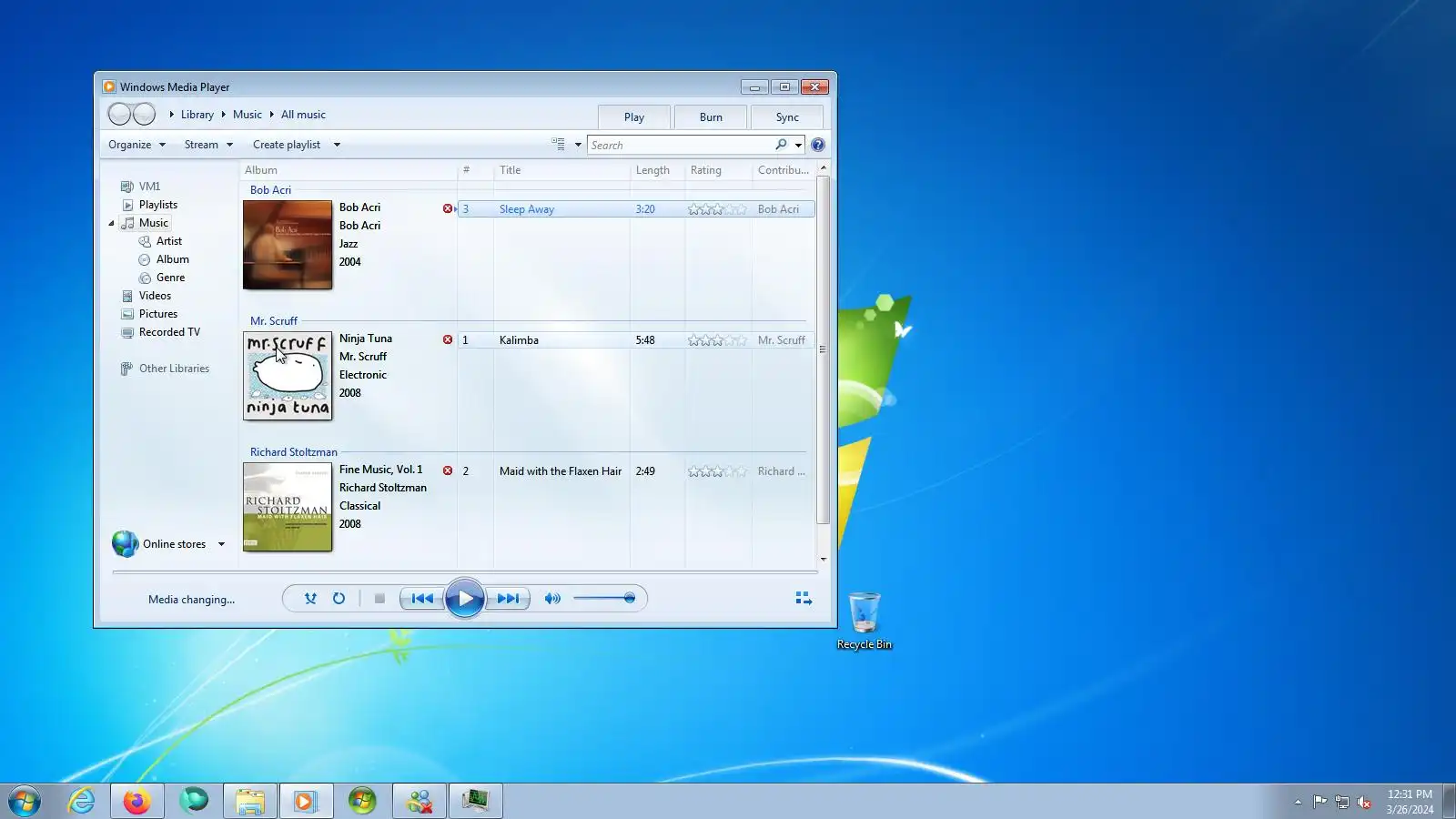Skip to the previous track
The image size is (1456, 819).
click(x=422, y=599)
